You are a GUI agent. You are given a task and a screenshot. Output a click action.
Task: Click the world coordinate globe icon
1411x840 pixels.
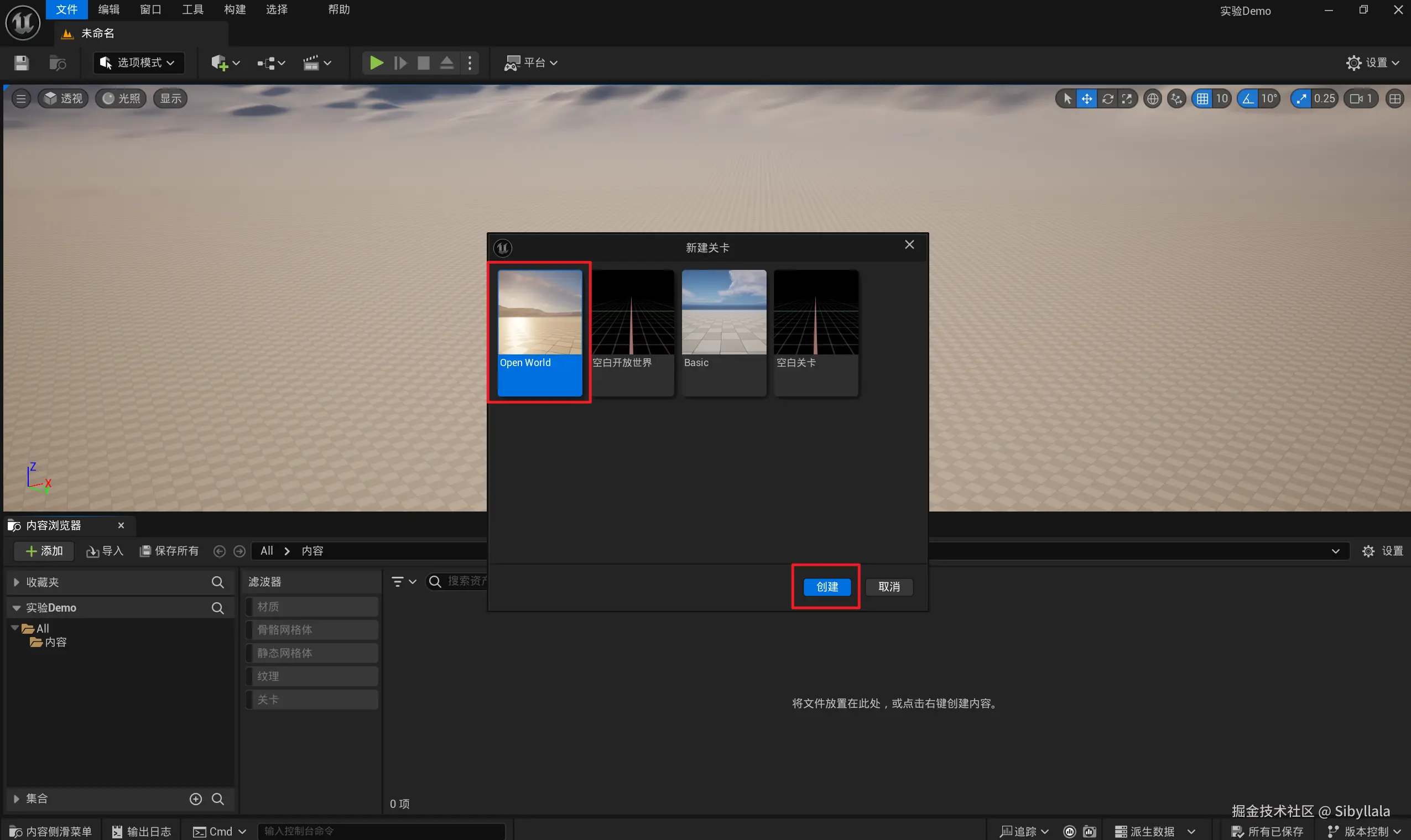[x=1152, y=98]
